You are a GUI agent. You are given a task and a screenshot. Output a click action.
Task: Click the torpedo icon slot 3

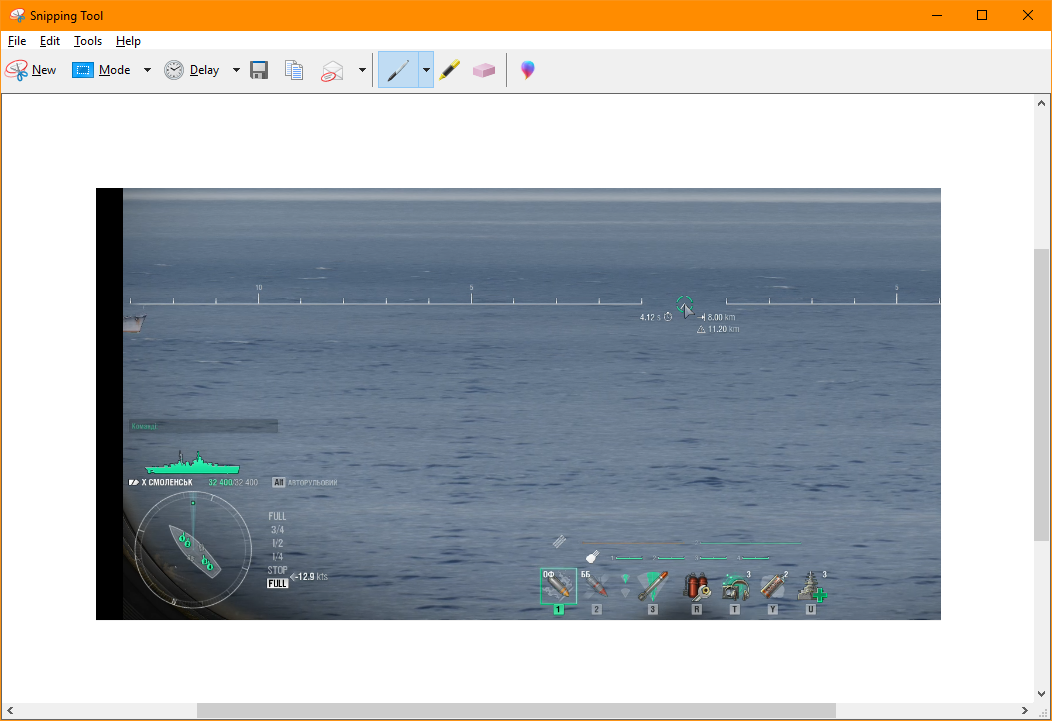coord(652,586)
